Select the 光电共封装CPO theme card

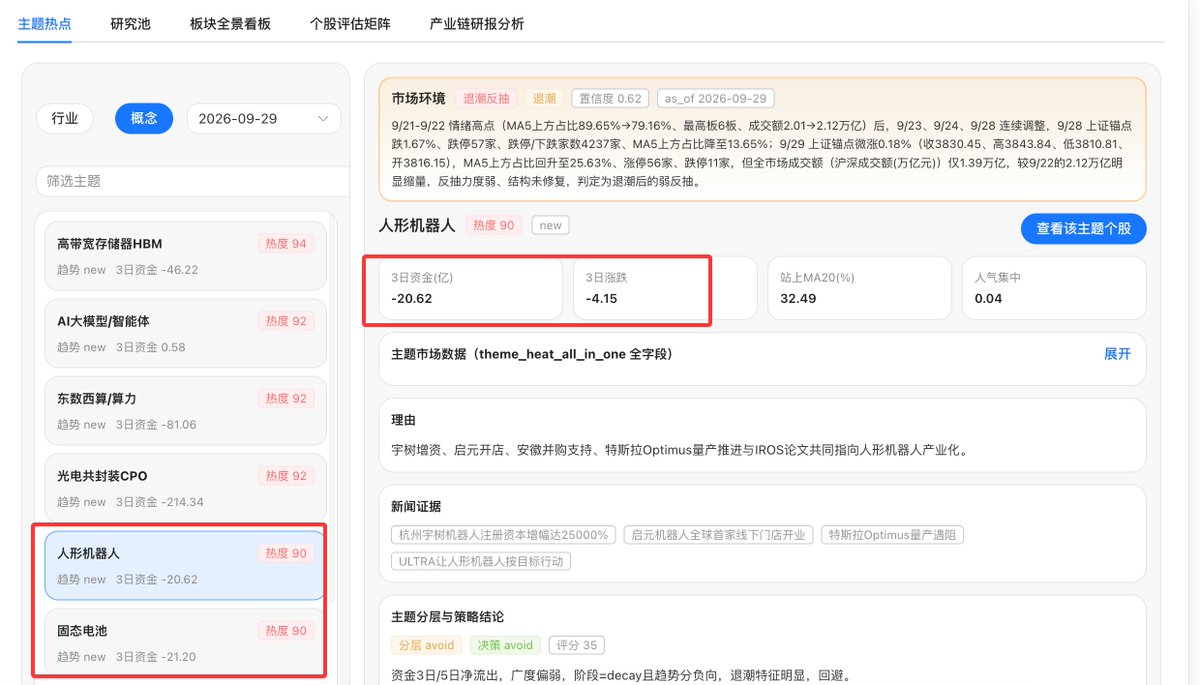pyautogui.click(x=186, y=488)
